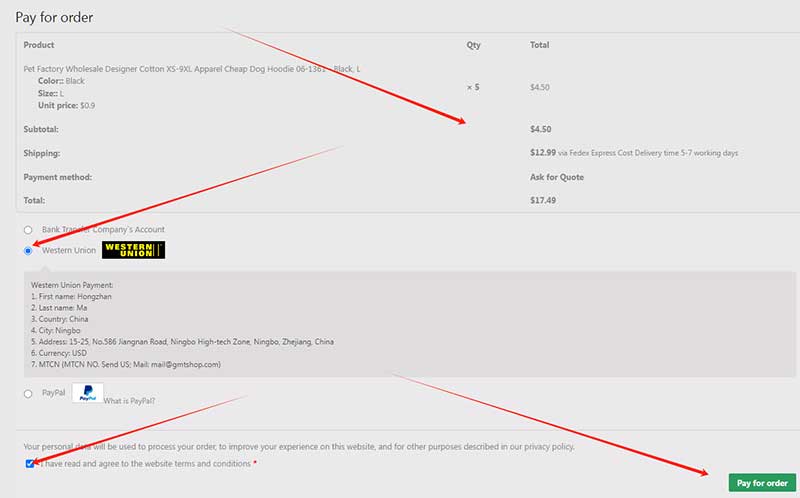Click the Qty column header

pos(473,45)
